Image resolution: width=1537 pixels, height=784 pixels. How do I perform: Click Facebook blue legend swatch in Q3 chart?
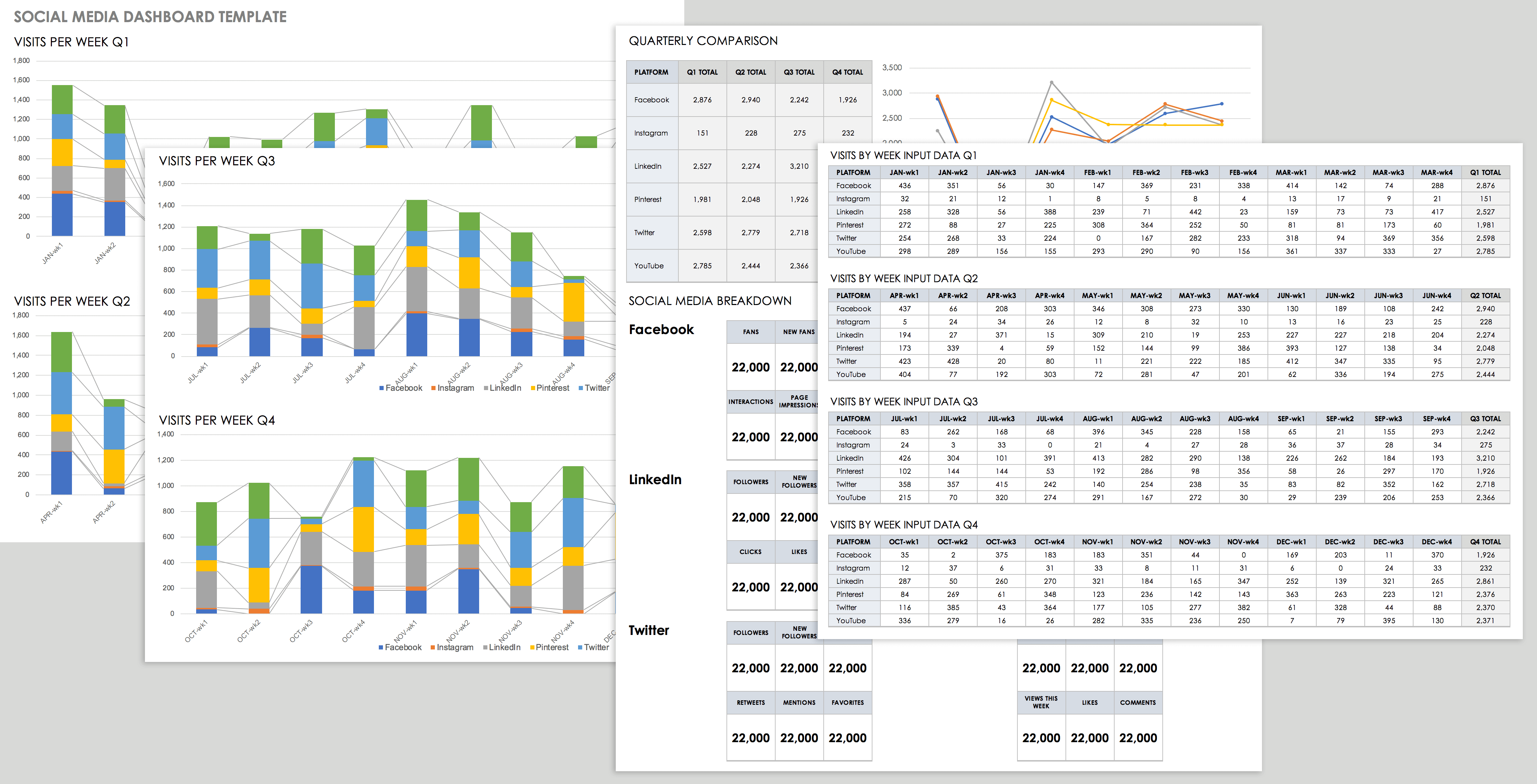[x=381, y=388]
